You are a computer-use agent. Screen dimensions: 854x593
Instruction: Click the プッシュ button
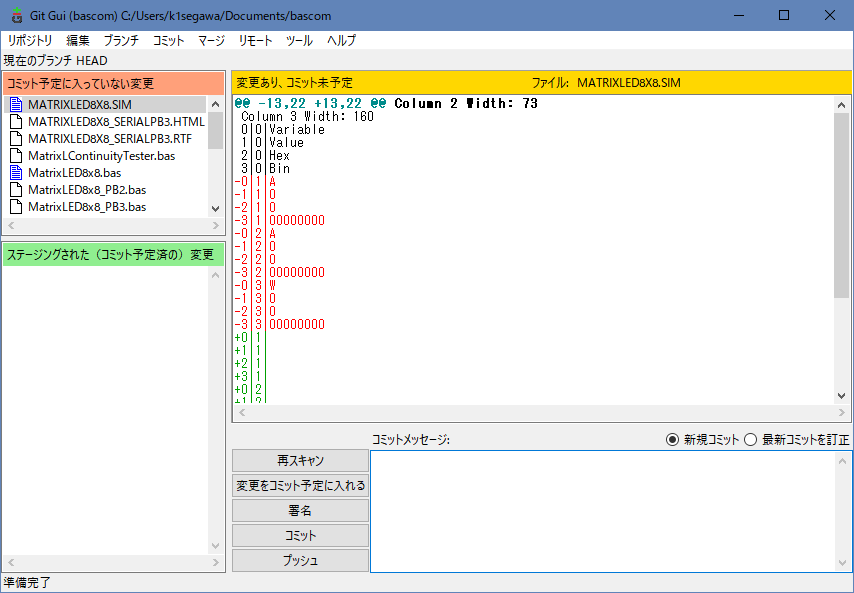click(300, 560)
